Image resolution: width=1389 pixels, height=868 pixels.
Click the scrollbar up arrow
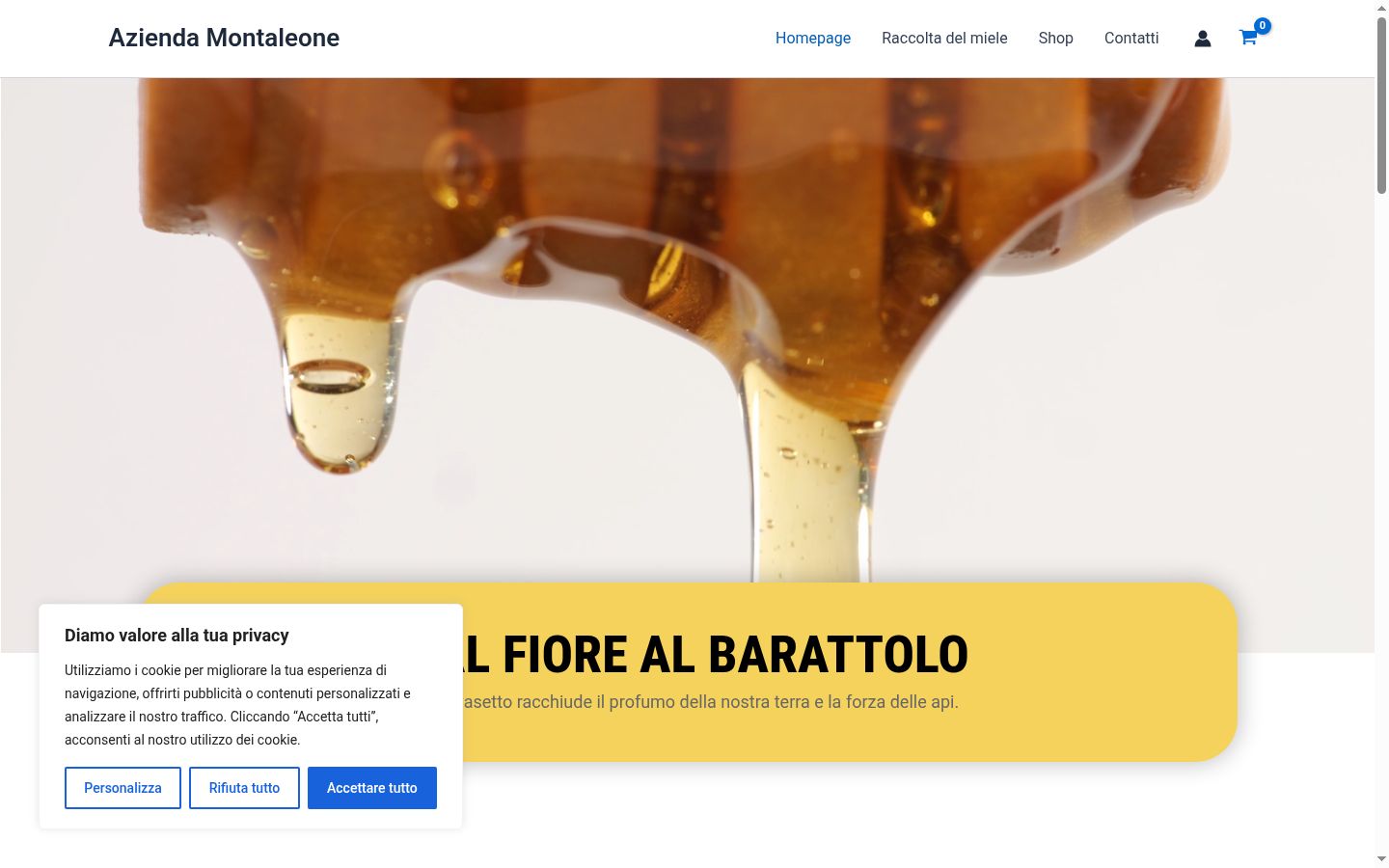tap(1381, 7)
